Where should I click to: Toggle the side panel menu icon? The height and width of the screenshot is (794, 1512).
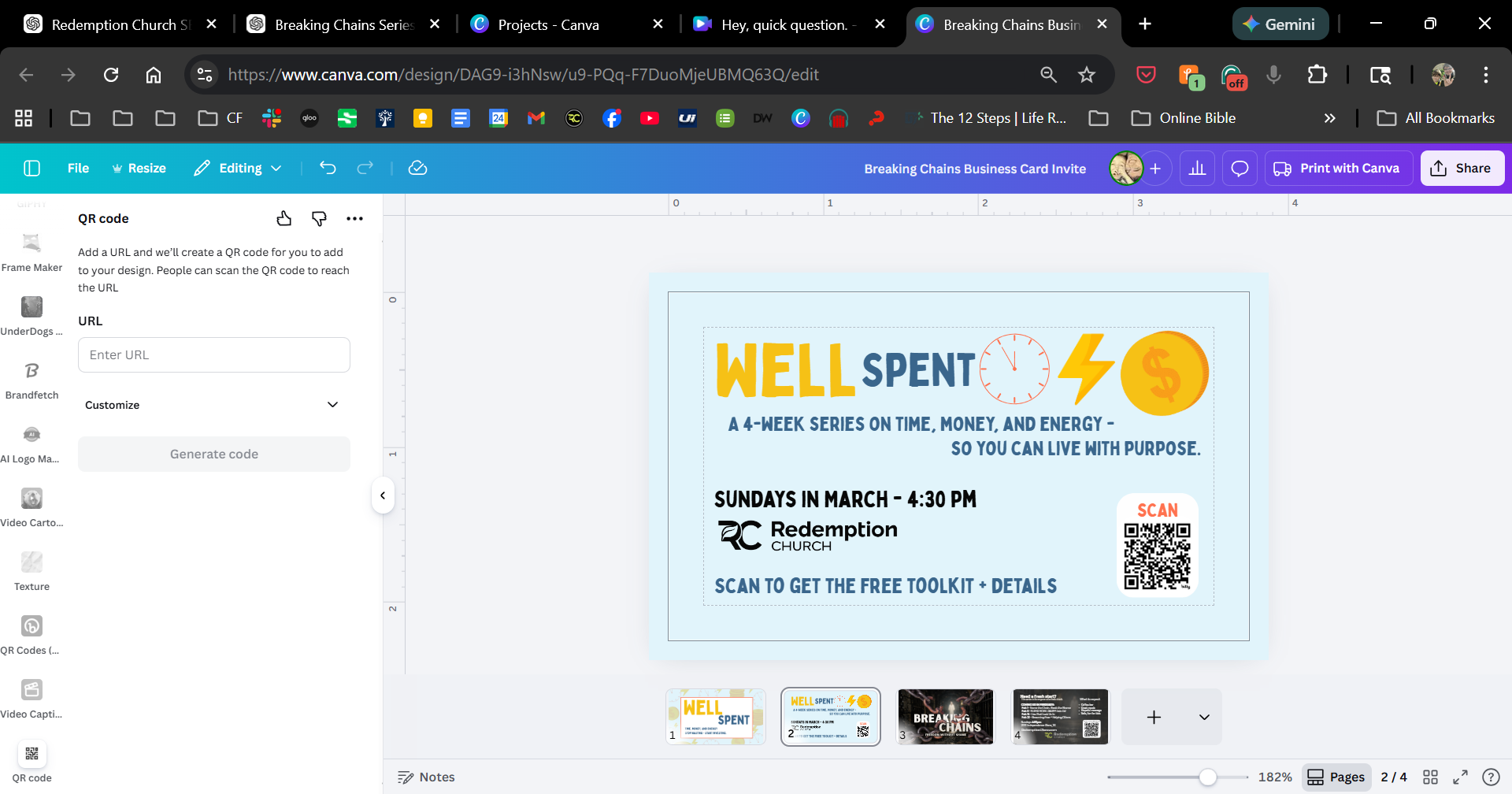point(32,168)
